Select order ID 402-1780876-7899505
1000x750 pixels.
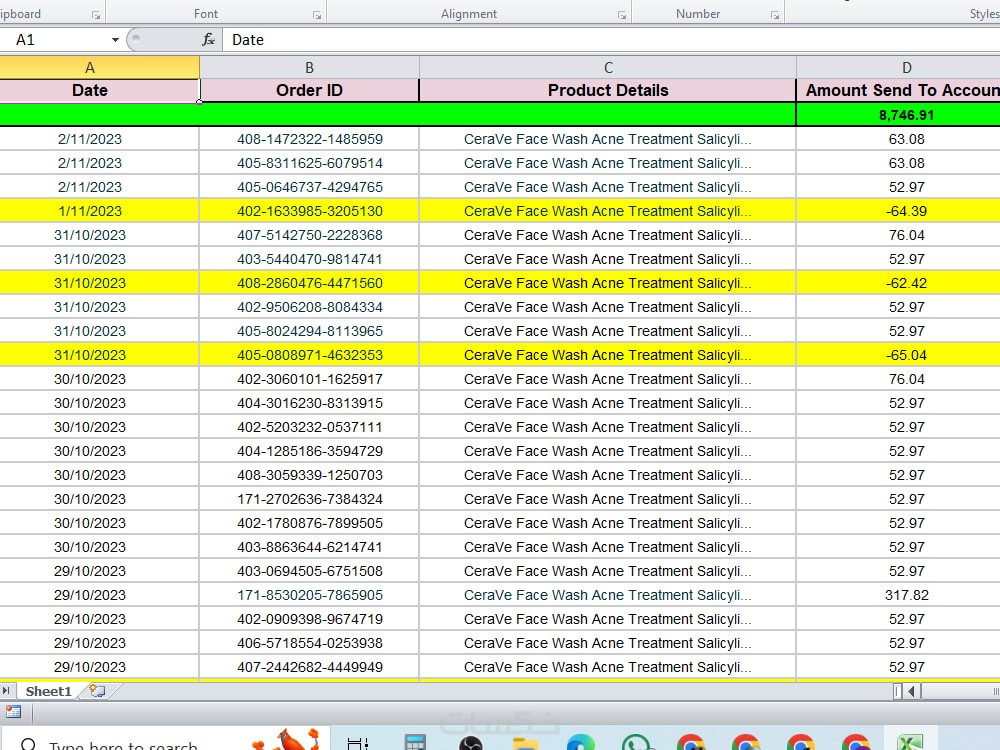tap(309, 523)
